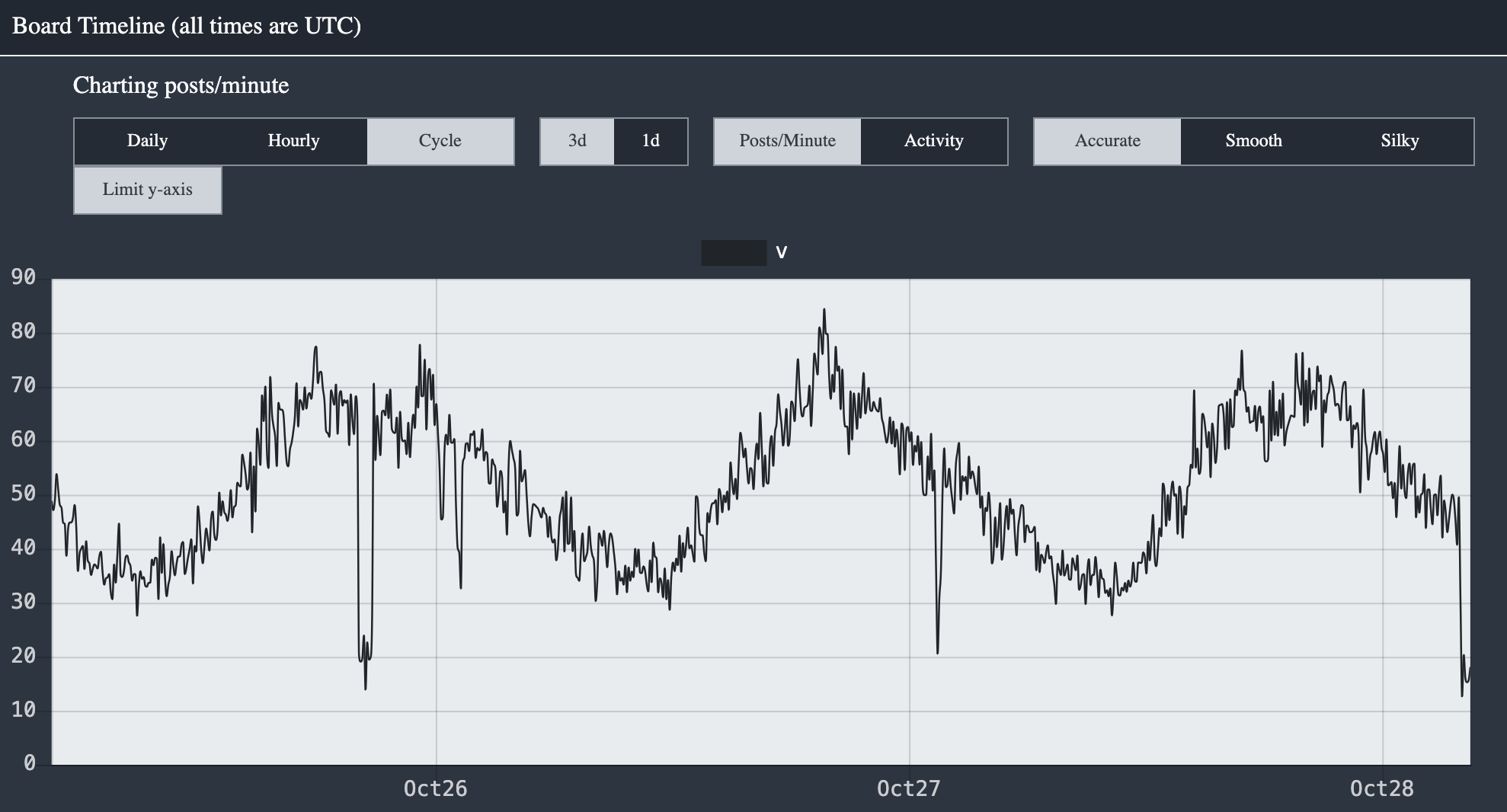The image size is (1507, 812).
Task: Click the highest chart peak before Oct27
Action: (824, 310)
